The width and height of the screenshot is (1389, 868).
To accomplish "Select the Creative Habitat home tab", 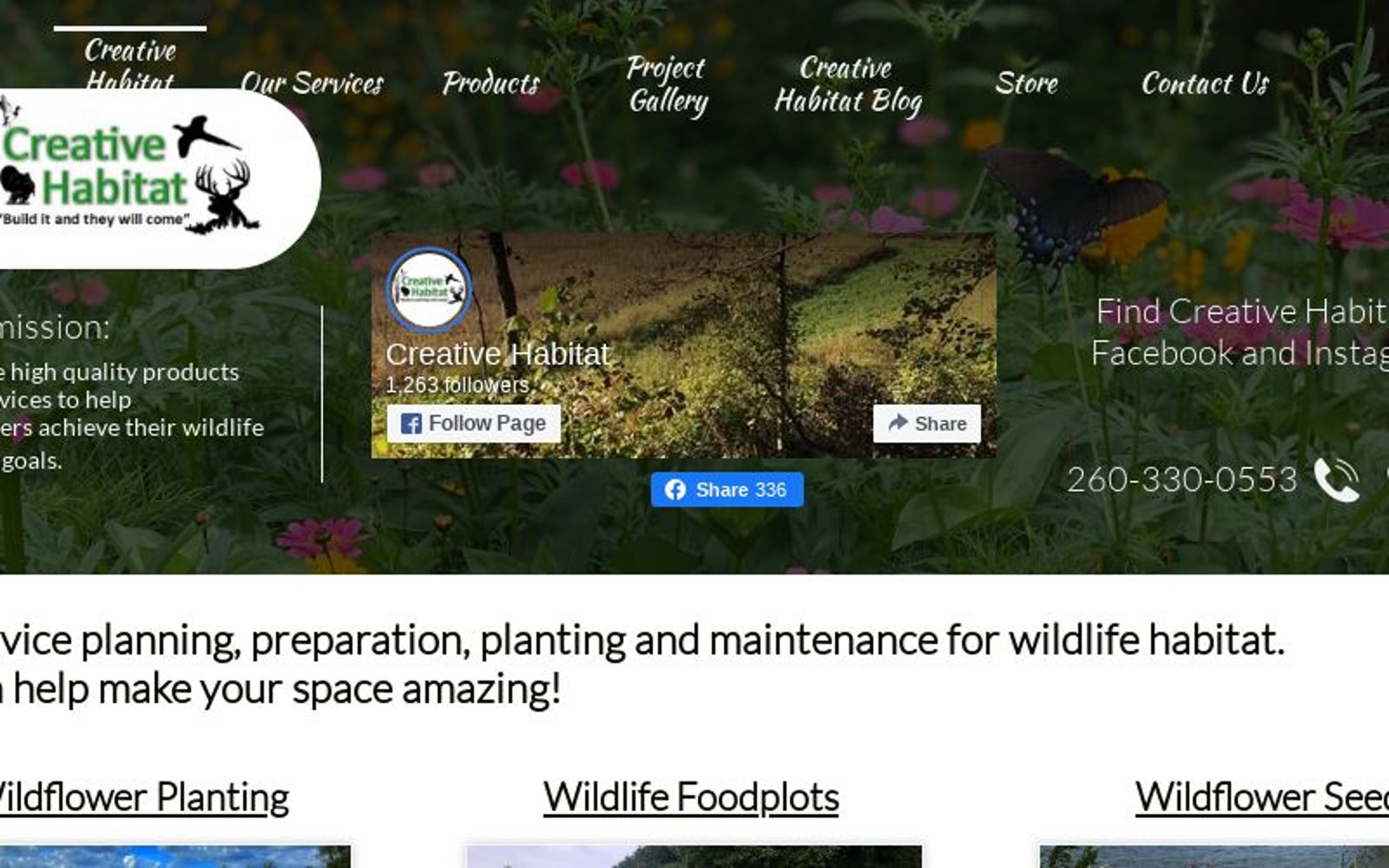I will (x=130, y=63).
